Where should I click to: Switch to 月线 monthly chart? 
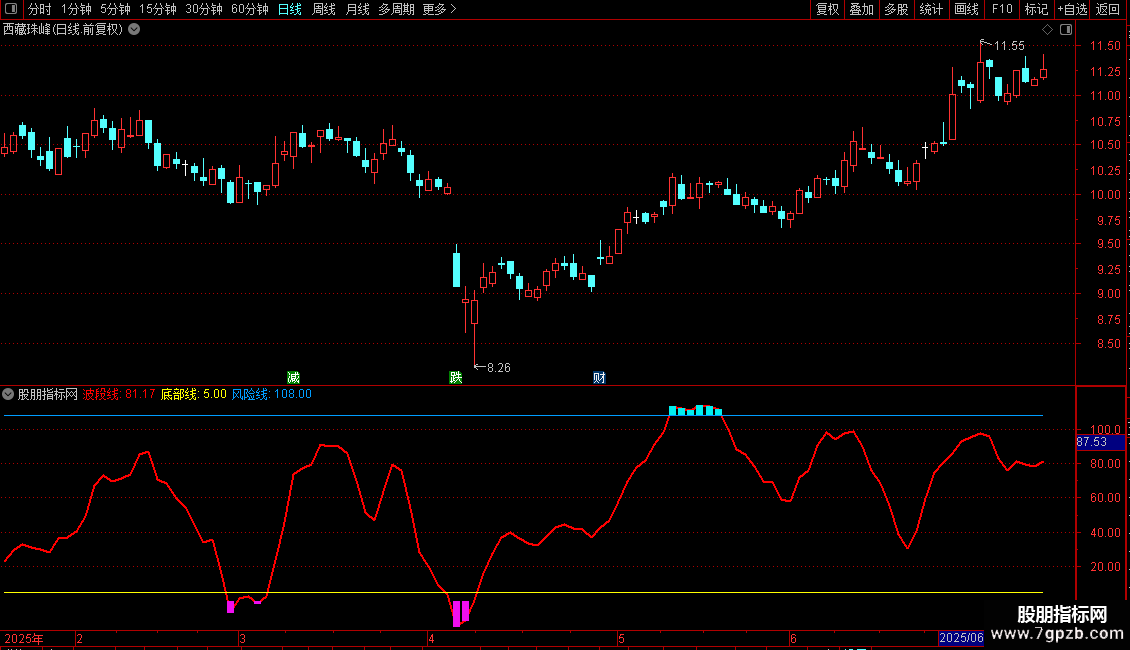(x=357, y=9)
